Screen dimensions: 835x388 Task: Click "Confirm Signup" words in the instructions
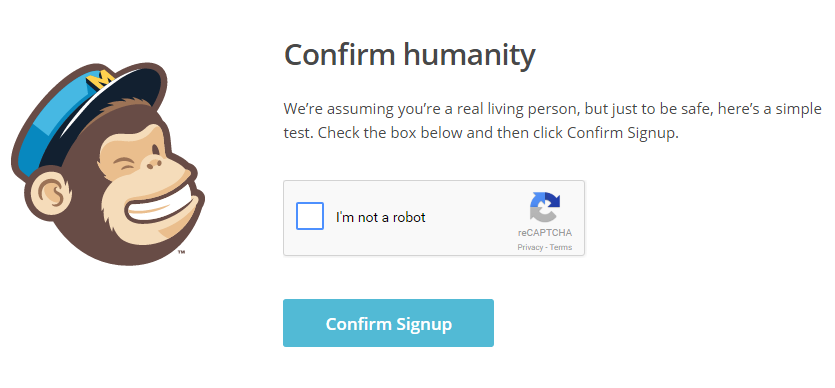[621, 133]
